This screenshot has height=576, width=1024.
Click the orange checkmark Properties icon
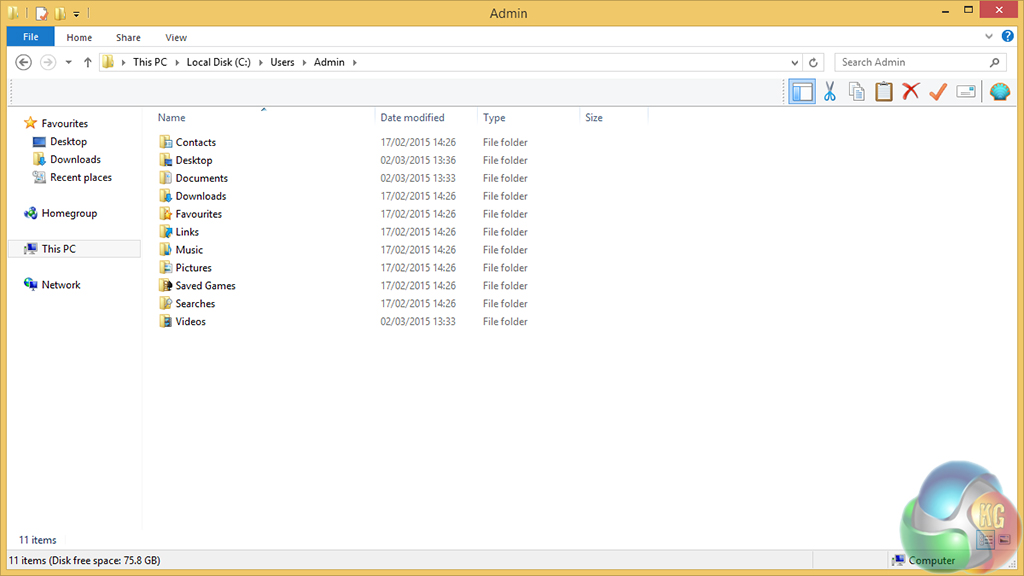(x=938, y=92)
